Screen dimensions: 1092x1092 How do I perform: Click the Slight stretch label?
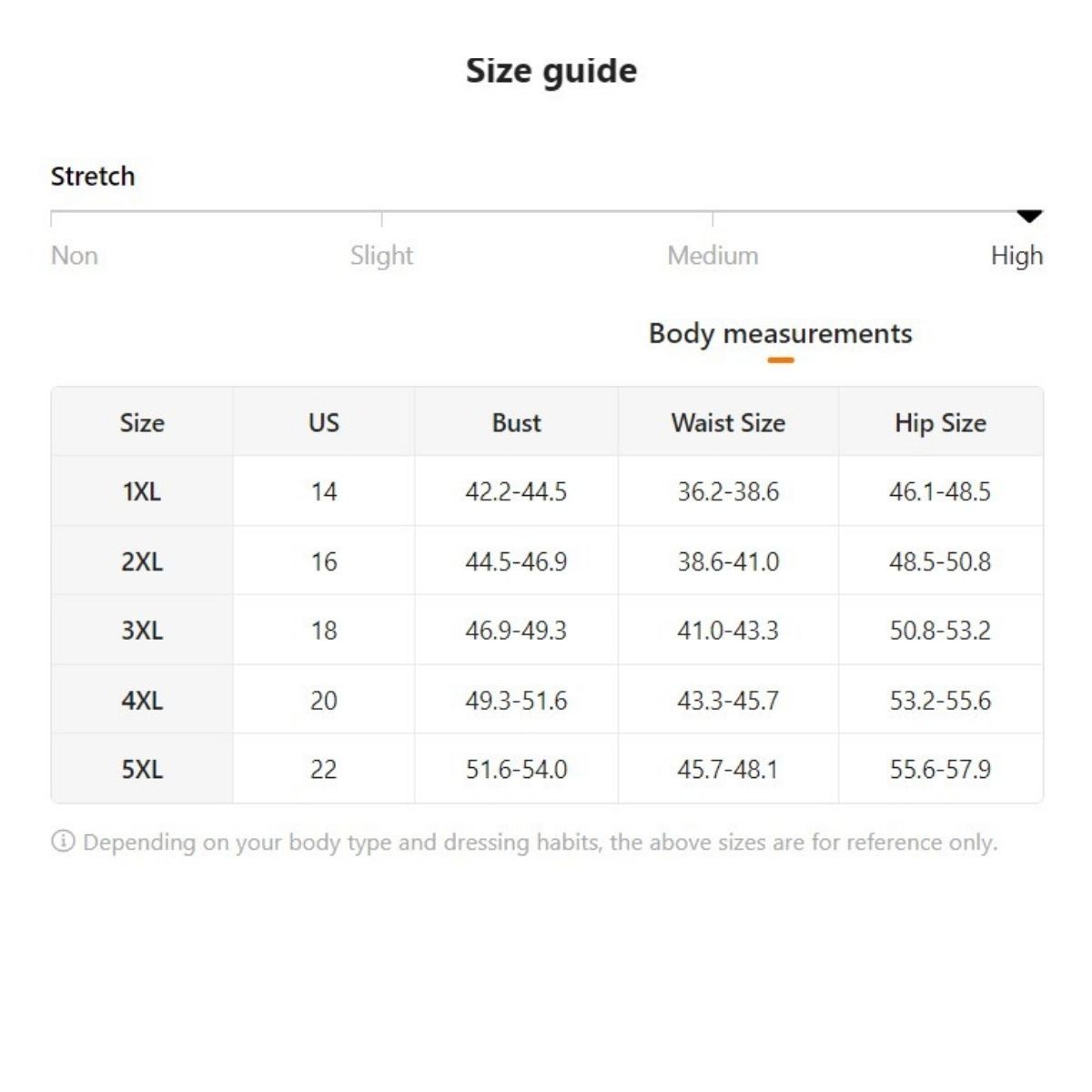[381, 256]
